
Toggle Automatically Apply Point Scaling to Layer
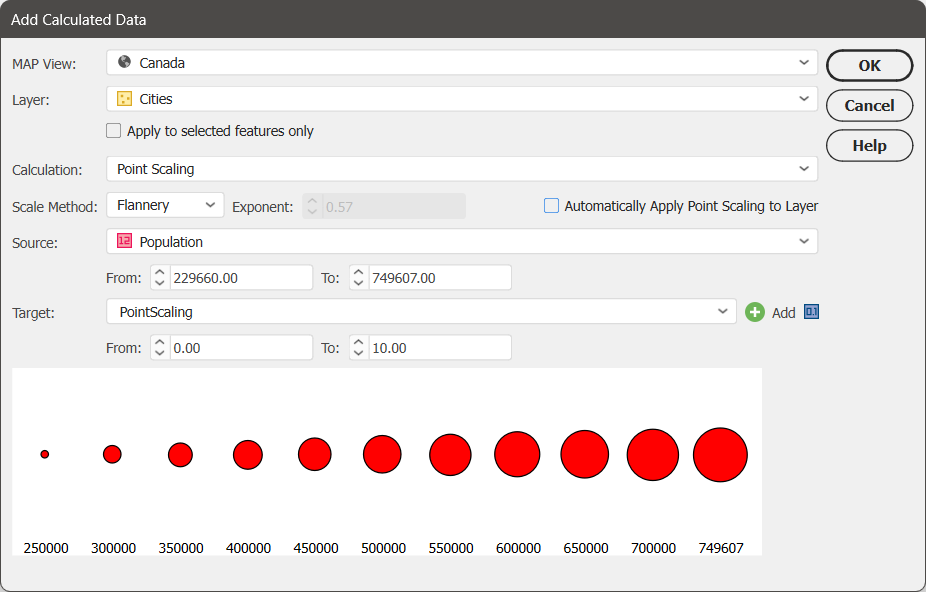click(551, 206)
